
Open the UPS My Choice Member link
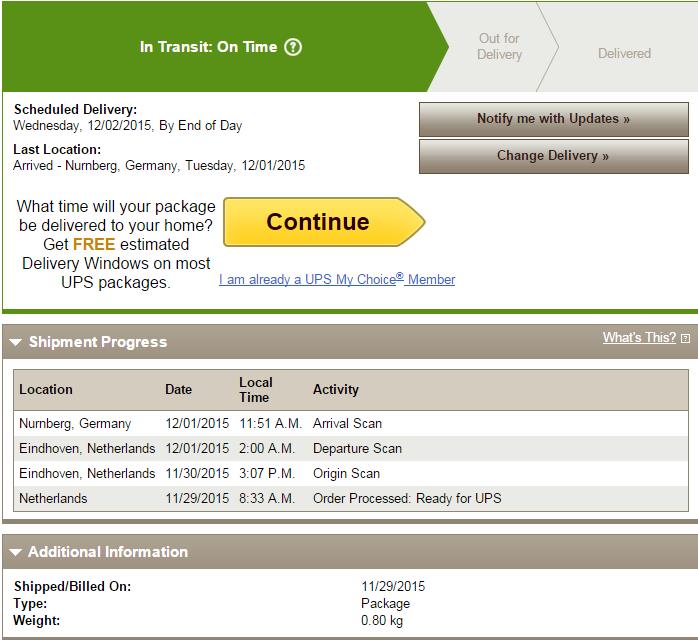(x=337, y=279)
